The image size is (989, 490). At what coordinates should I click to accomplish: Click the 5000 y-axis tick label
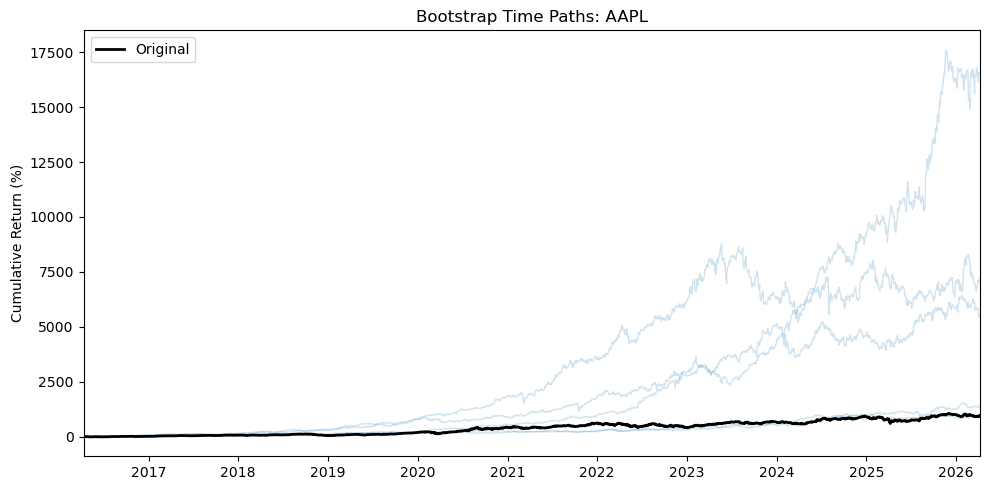(57, 327)
